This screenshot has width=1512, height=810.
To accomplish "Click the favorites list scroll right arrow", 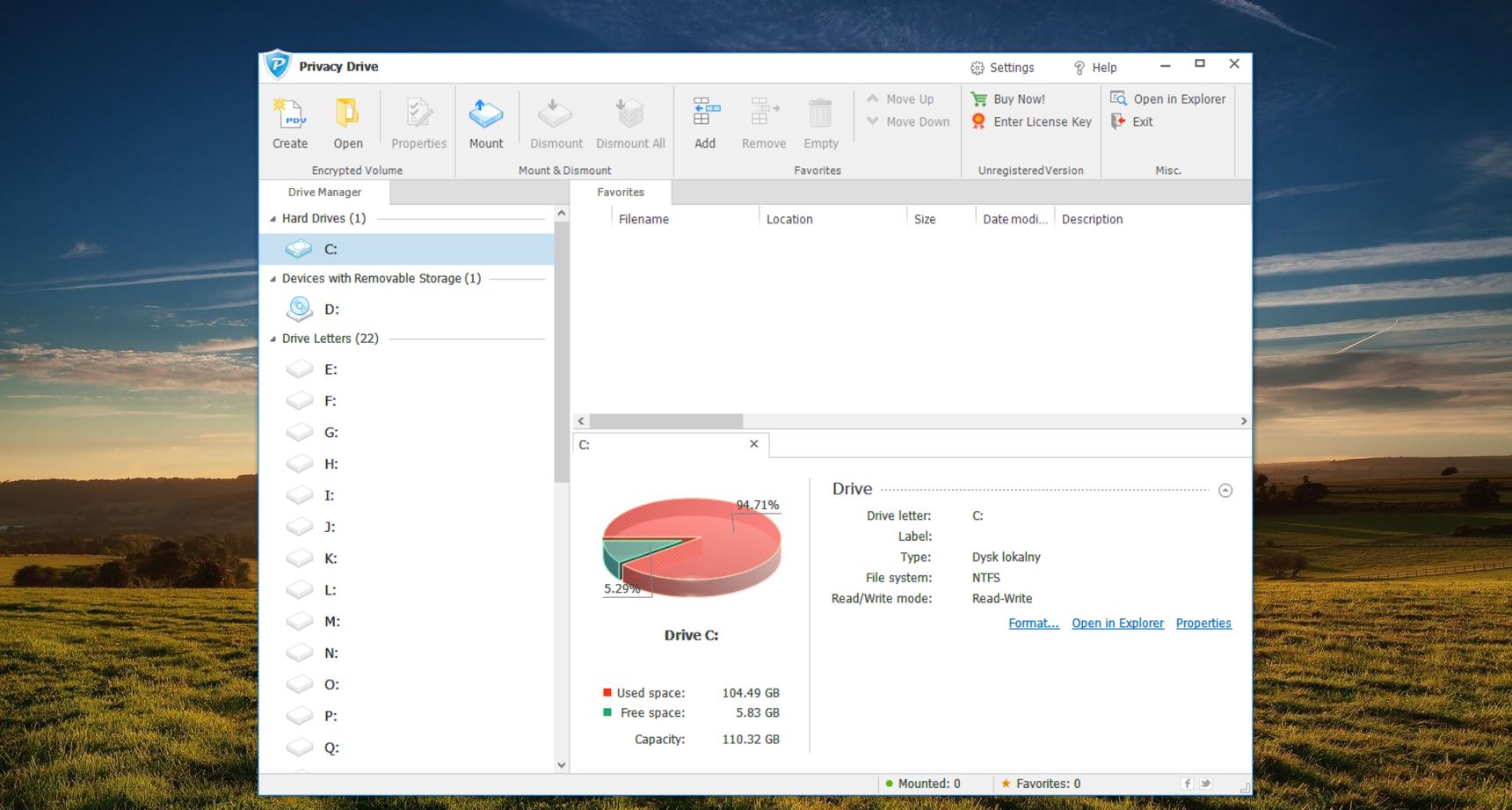I will (x=1243, y=421).
